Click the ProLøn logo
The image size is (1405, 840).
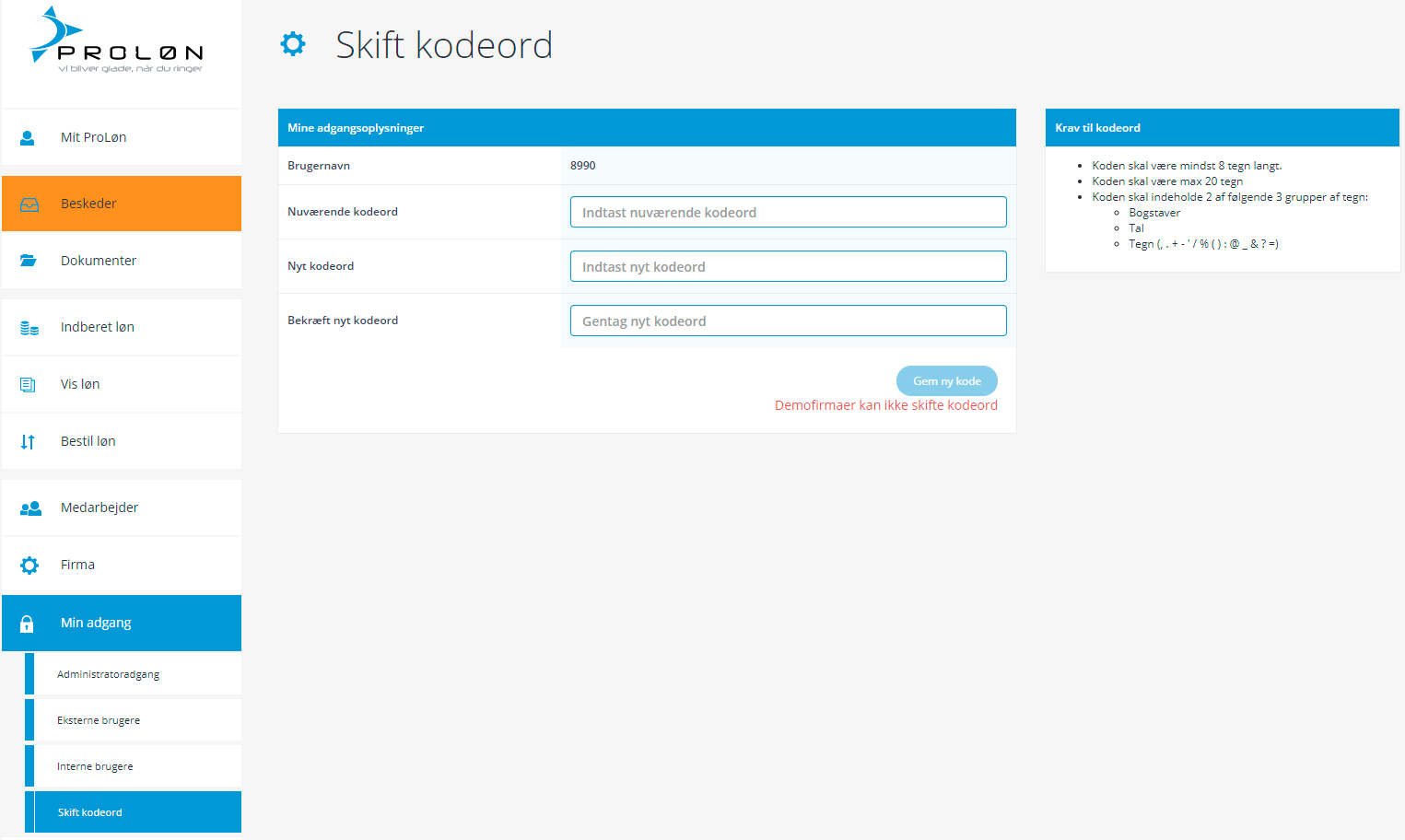click(117, 41)
